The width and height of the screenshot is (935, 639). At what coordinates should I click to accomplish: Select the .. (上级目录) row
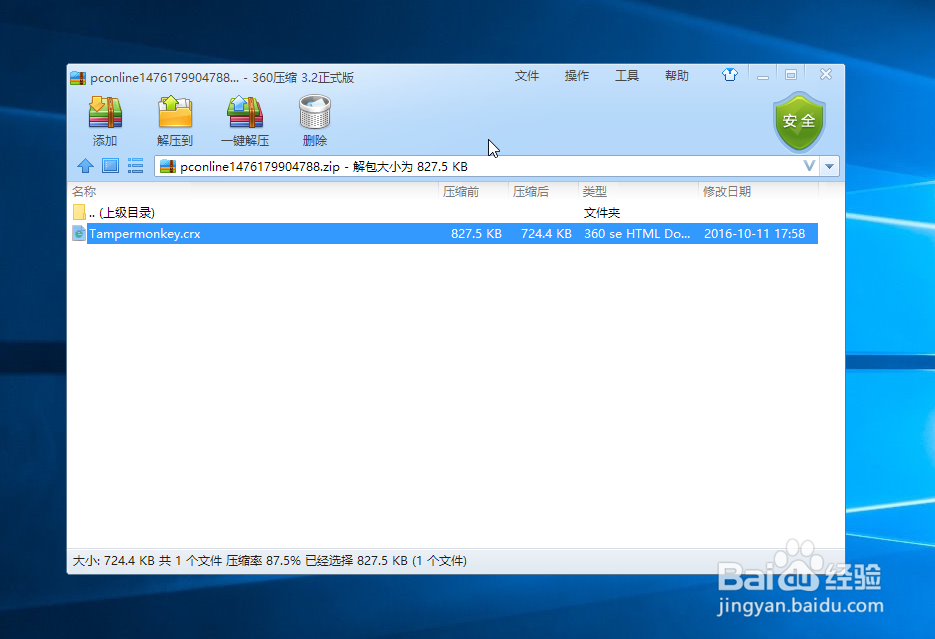point(444,212)
